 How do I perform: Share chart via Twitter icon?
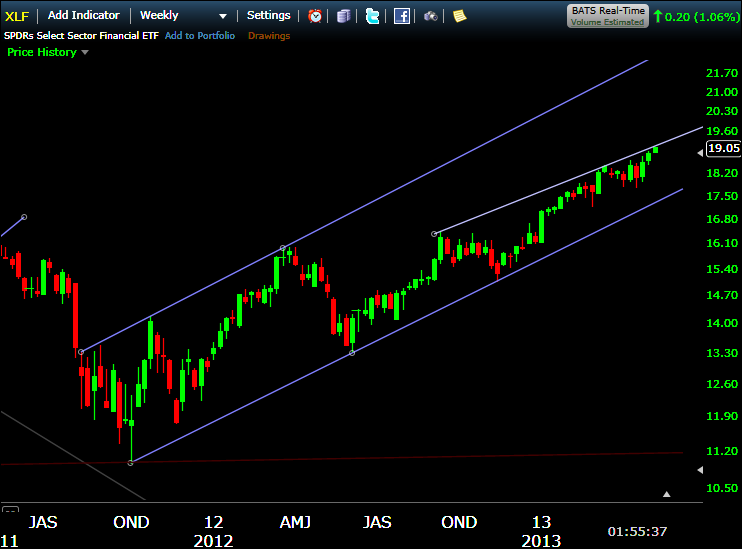point(372,16)
